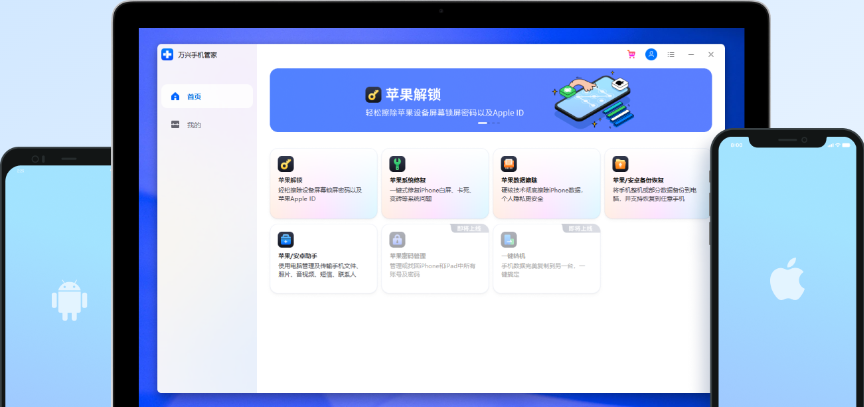Open the 苹果数据擦除 eraser icon card
The width and height of the screenshot is (864, 407).
[509, 164]
